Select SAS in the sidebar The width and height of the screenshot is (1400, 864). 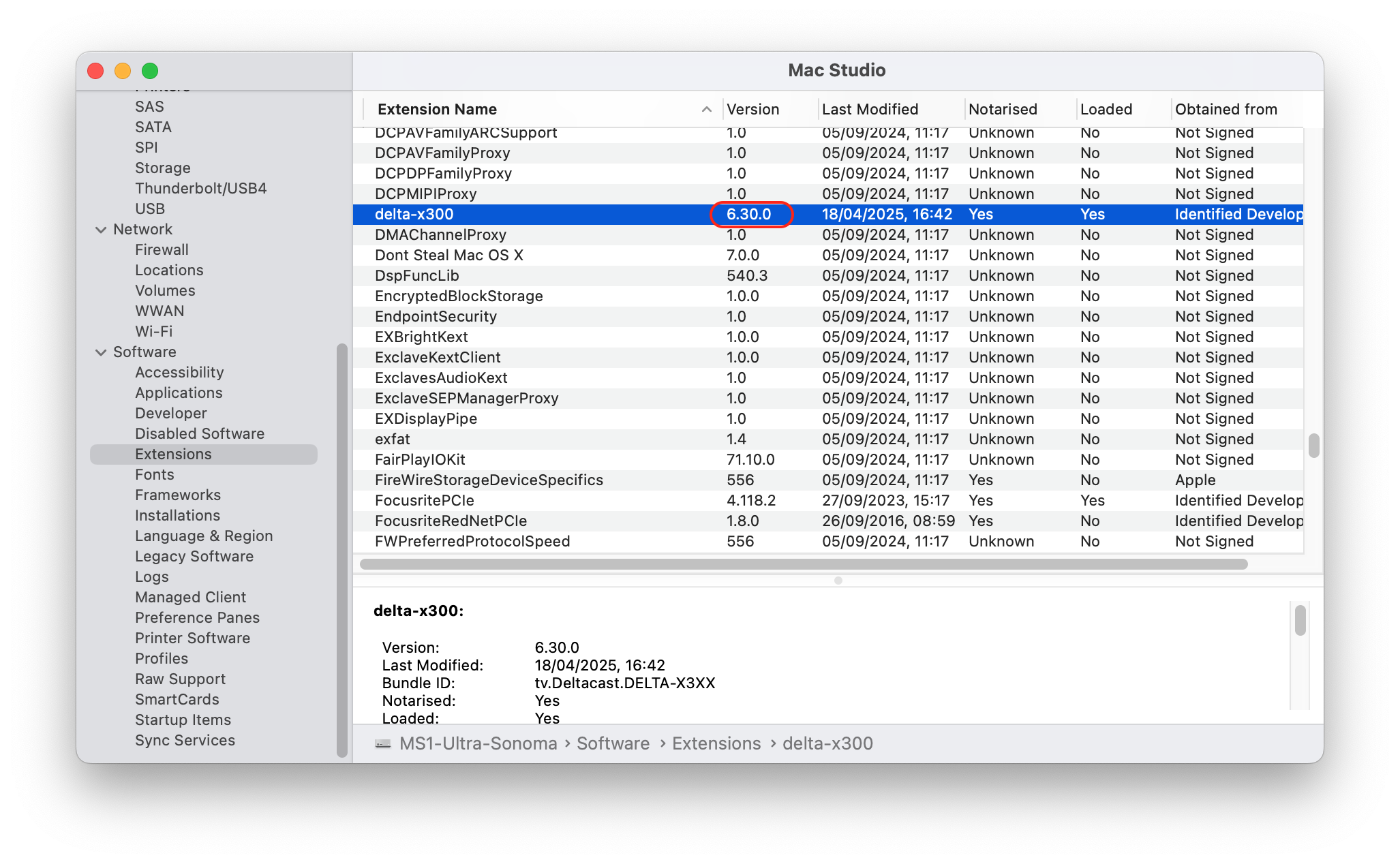149,107
